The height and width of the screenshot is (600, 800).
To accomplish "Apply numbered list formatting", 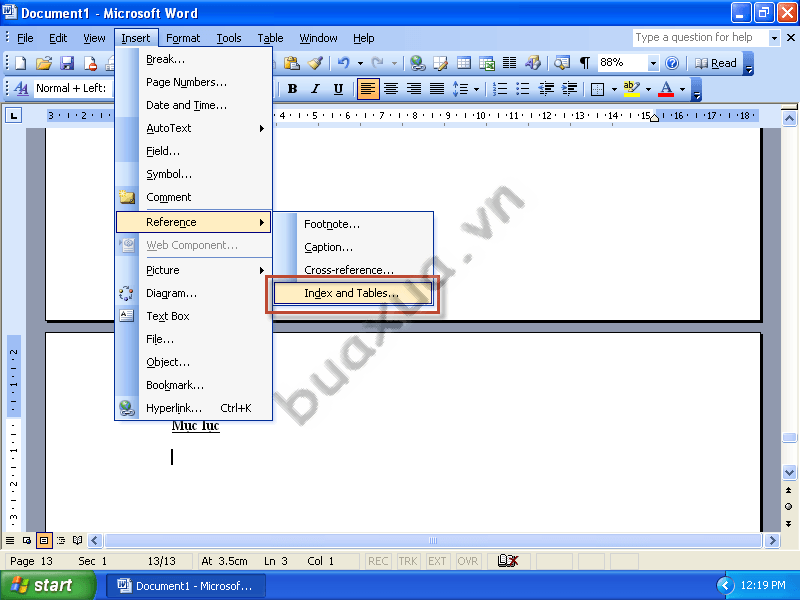I will tap(499, 89).
